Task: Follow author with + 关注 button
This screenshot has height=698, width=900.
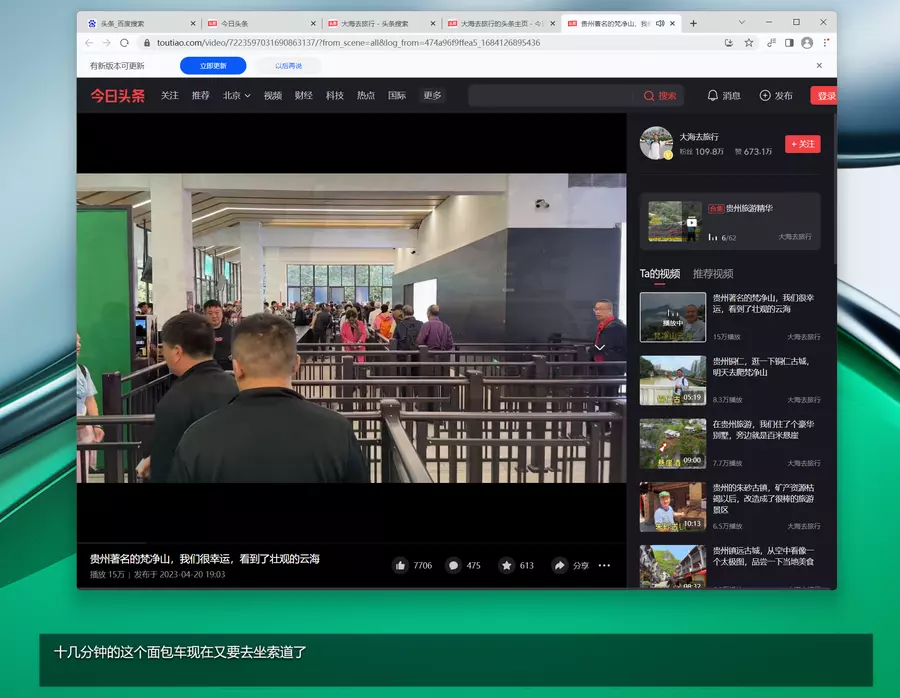Action: [802, 144]
